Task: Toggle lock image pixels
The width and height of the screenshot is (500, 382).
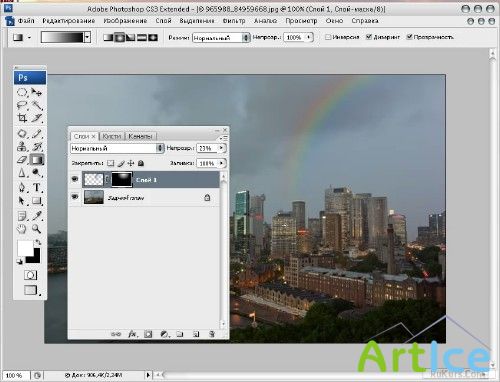Action: (x=121, y=163)
